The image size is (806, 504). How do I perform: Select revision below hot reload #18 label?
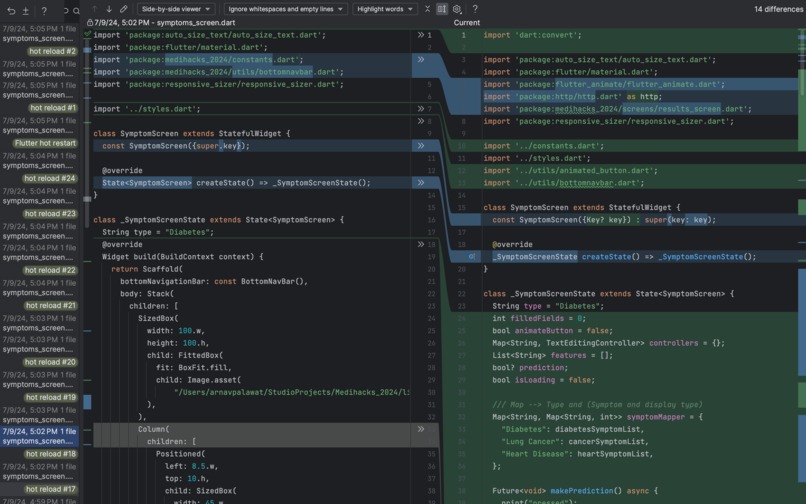click(39, 472)
